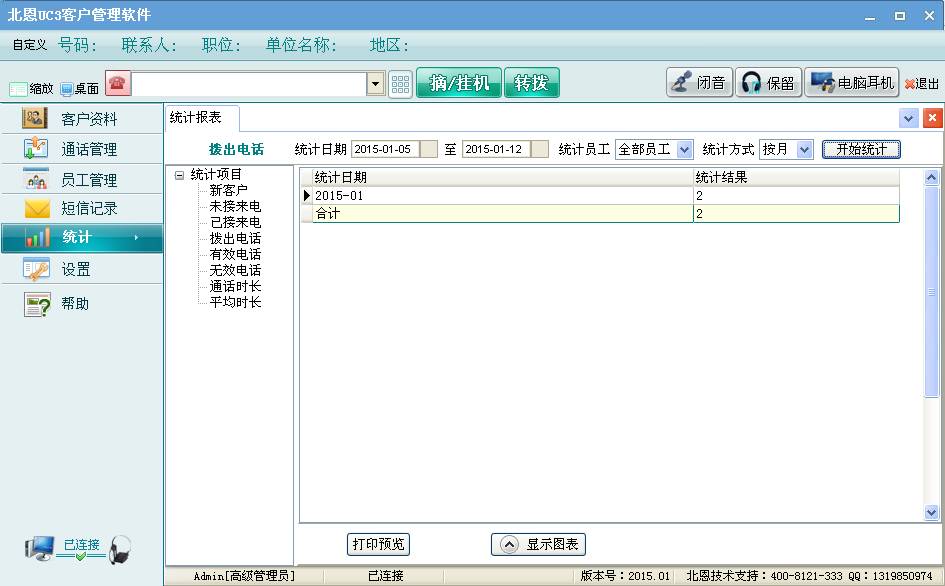The image size is (945, 586).
Task: Select 未接来电 in the statistics tree
Action: 235,206
